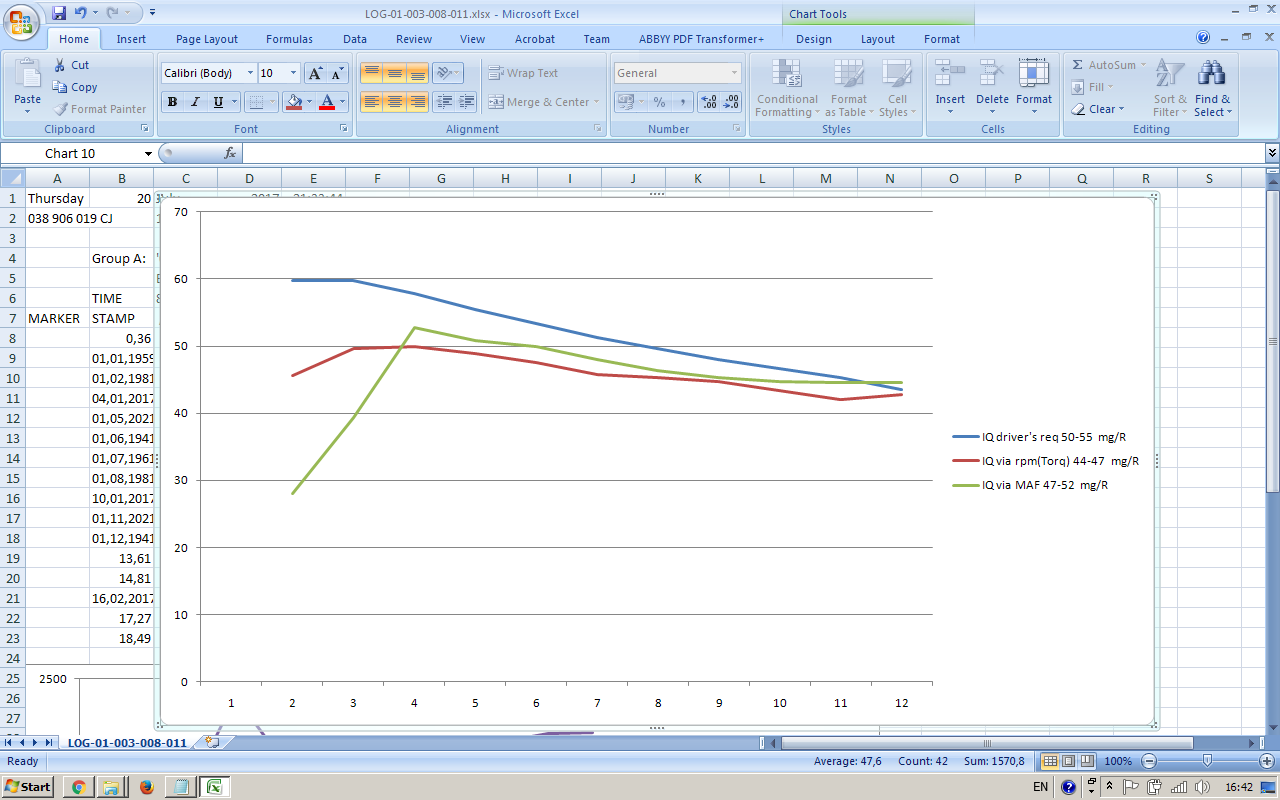Toggle Italic formatting
1280x800 pixels.
[195, 102]
